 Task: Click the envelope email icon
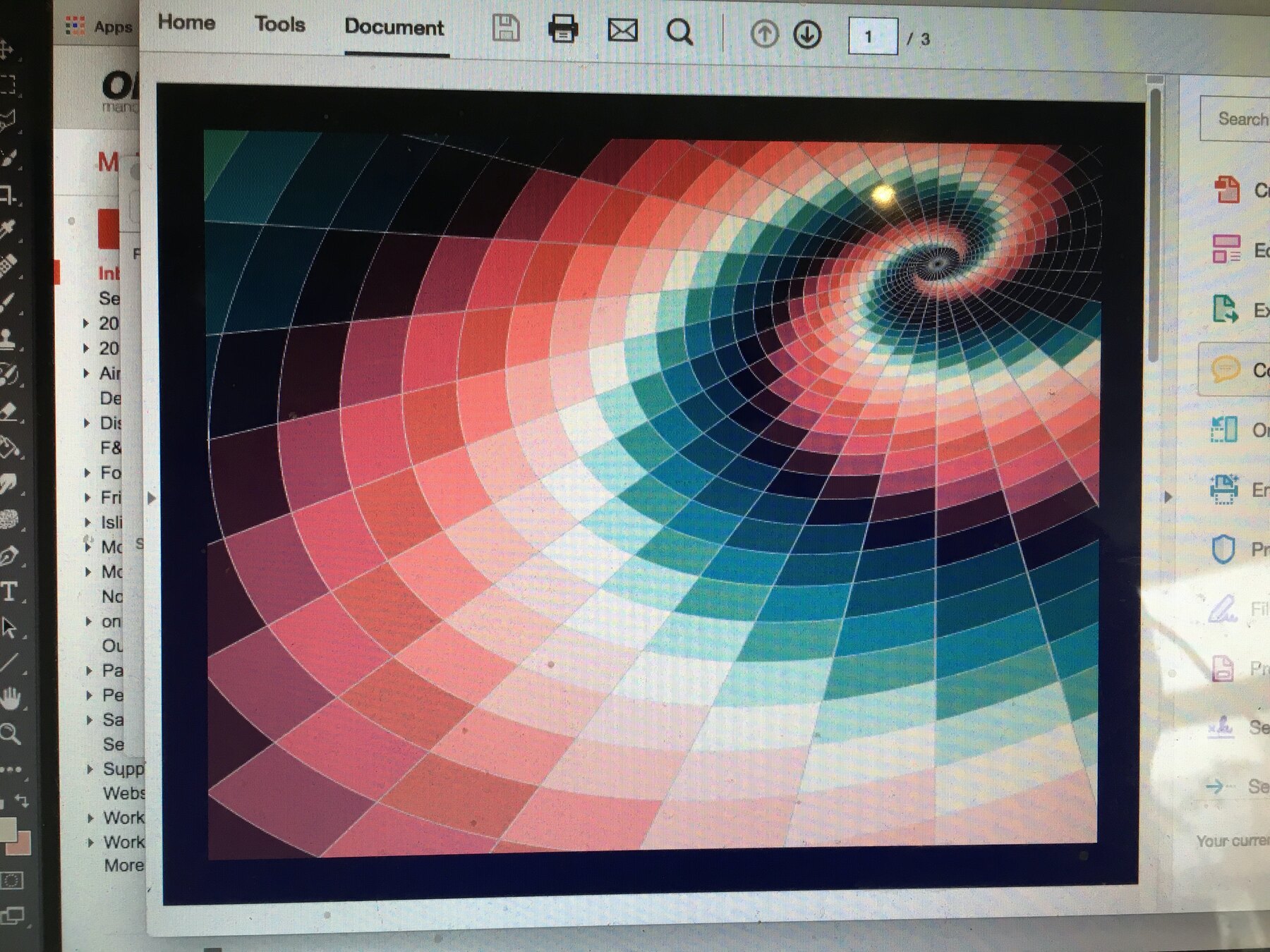pyautogui.click(x=622, y=31)
